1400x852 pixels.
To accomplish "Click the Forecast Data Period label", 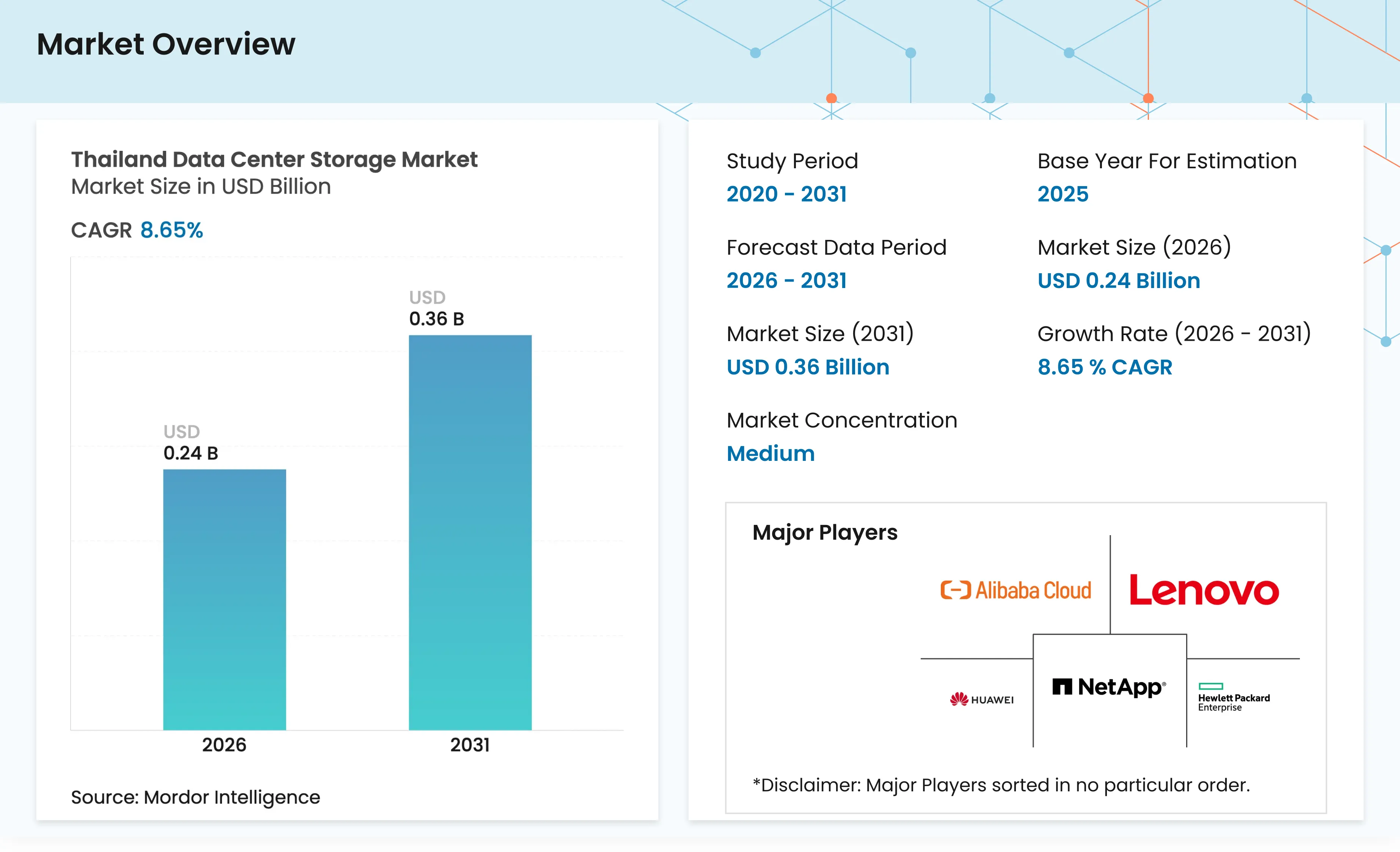I will (837, 247).
